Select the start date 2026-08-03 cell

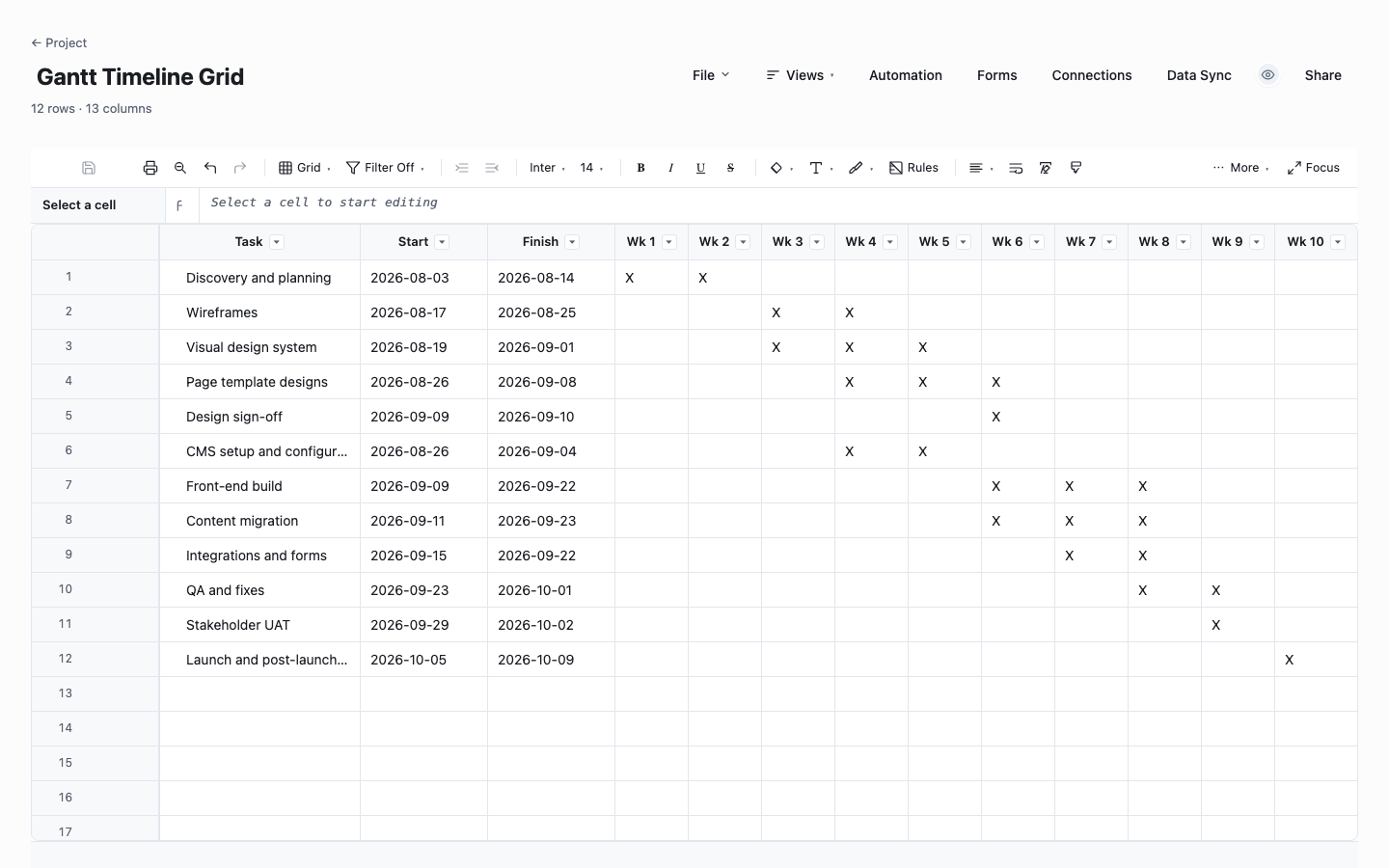(423, 278)
